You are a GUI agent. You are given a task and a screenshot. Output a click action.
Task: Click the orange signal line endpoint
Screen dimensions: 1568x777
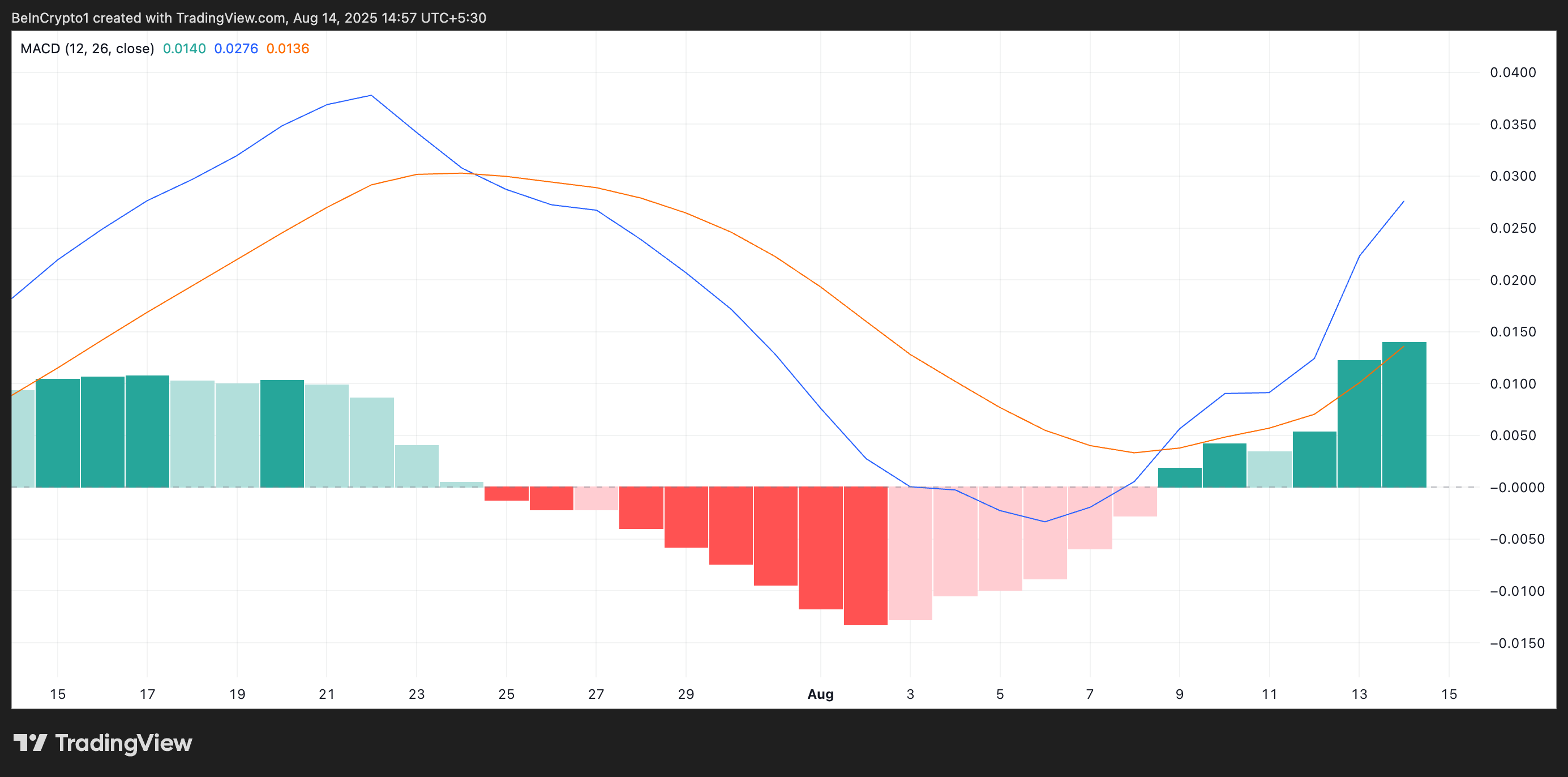point(1403,347)
